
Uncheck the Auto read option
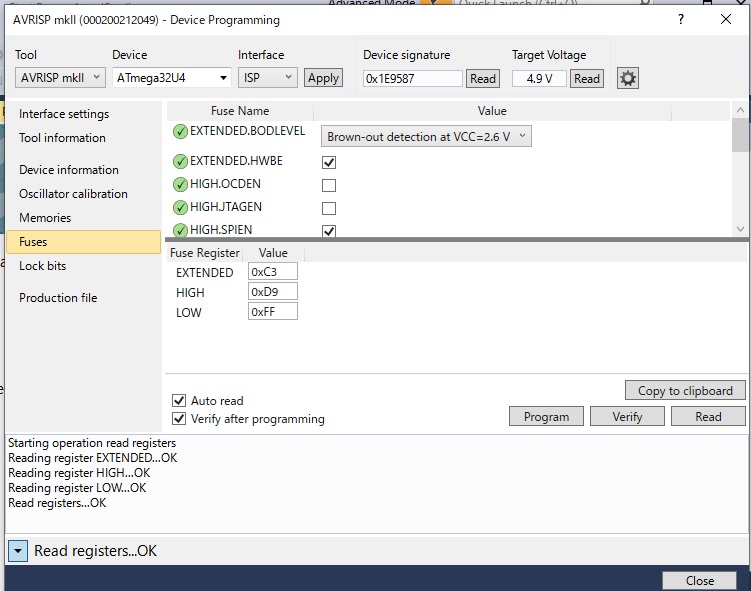click(x=179, y=400)
